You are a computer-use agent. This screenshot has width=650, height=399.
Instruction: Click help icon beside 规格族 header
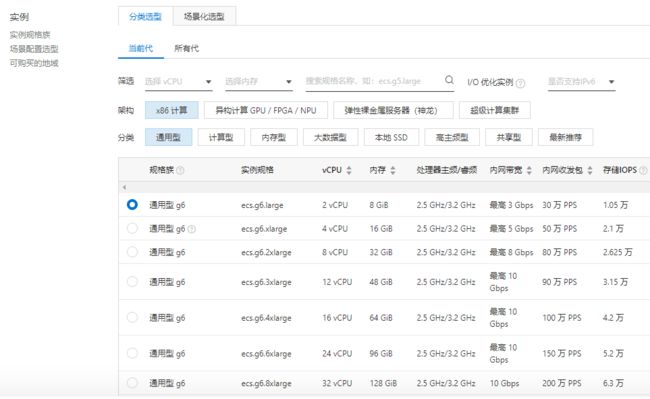pyautogui.click(x=180, y=170)
